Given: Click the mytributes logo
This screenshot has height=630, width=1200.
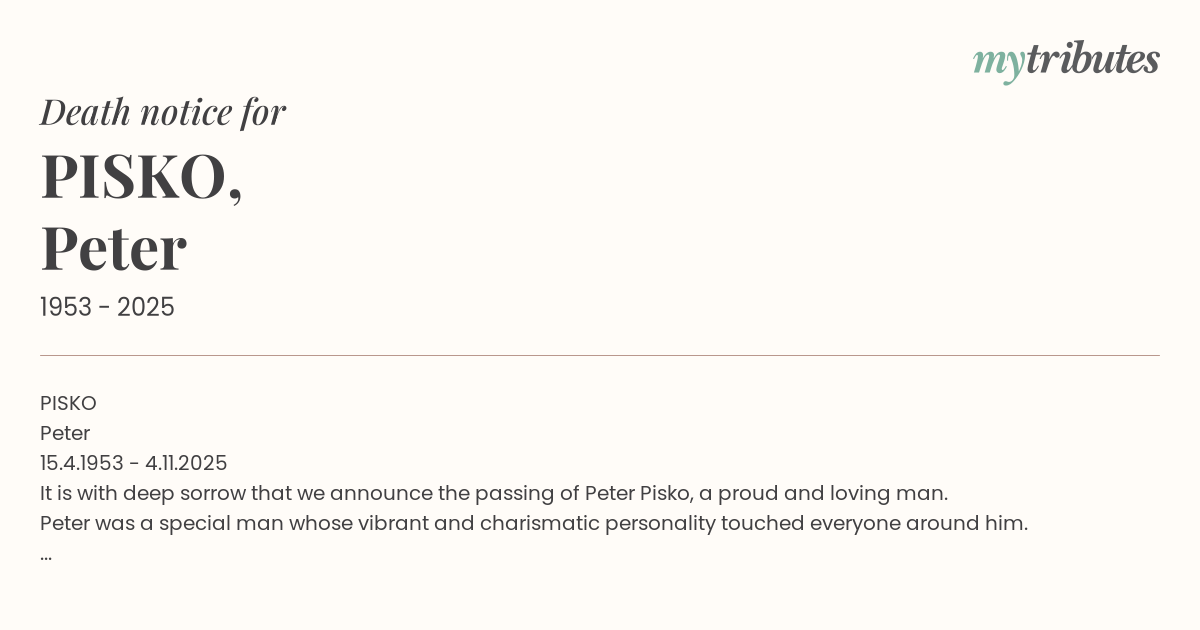Looking at the screenshot, I should point(1066,60).
